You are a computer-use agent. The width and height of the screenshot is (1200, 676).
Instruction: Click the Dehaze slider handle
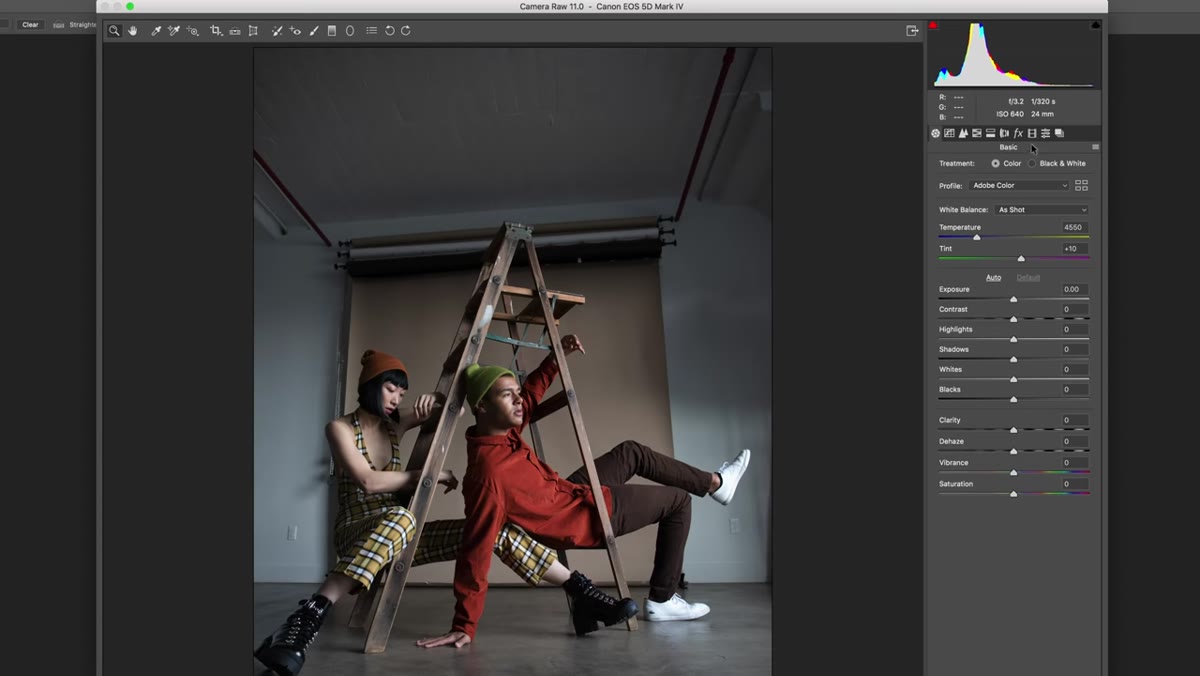pyautogui.click(x=1013, y=452)
